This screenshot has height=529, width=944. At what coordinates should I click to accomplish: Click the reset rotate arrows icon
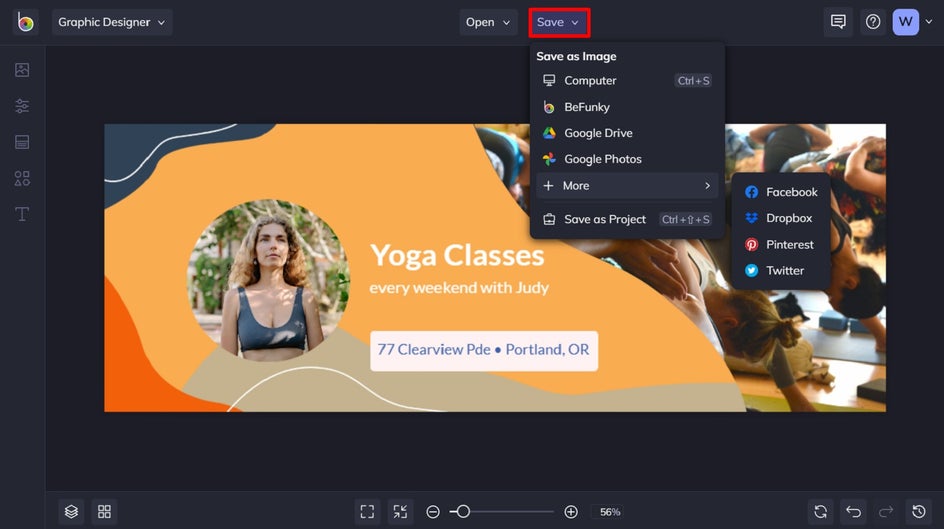(821, 512)
